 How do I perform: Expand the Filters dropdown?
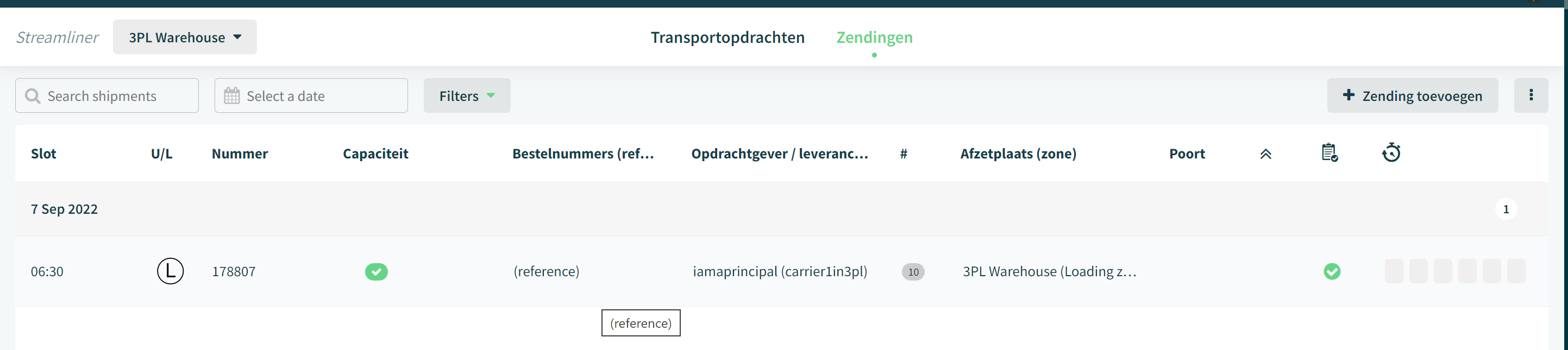pos(467,96)
